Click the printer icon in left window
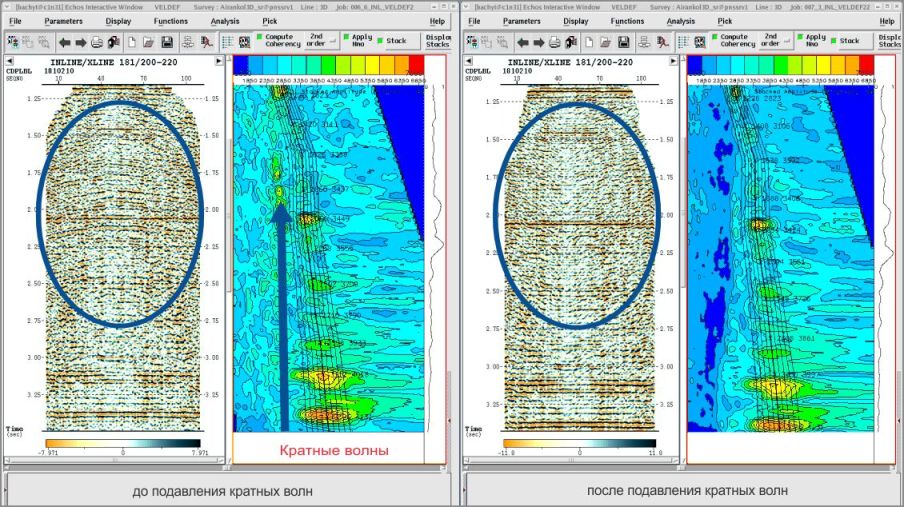The image size is (904, 507). (97, 42)
